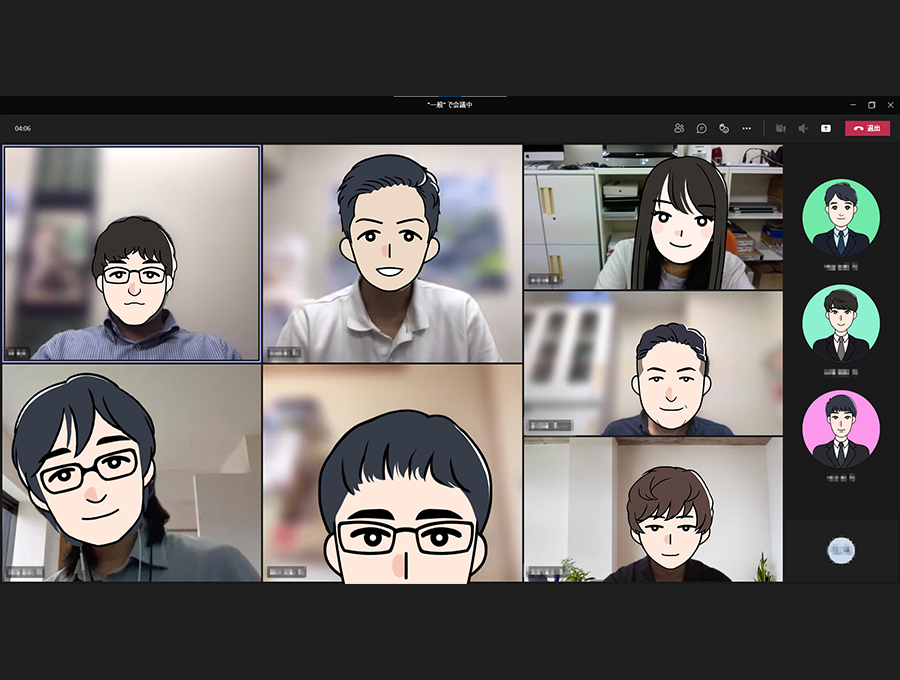The width and height of the screenshot is (900, 680).
Task: Select glasses man in gray shirt tile
Action: point(131,473)
